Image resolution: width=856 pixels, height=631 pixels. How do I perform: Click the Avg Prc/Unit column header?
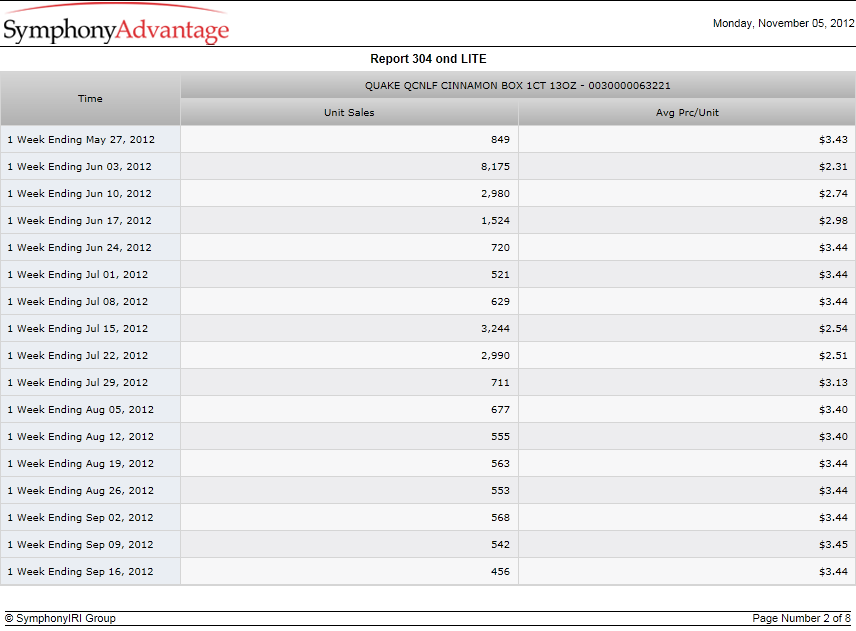(x=687, y=112)
